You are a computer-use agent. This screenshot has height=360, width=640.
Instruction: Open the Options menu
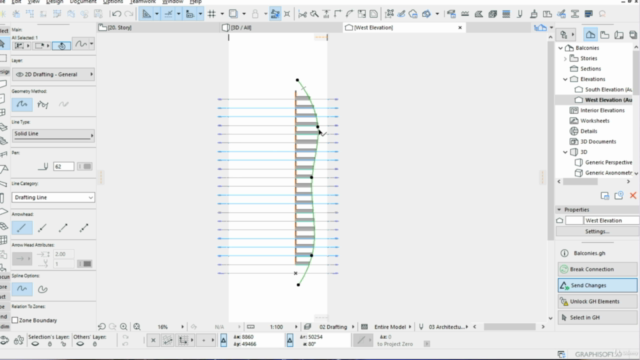[113, 2]
